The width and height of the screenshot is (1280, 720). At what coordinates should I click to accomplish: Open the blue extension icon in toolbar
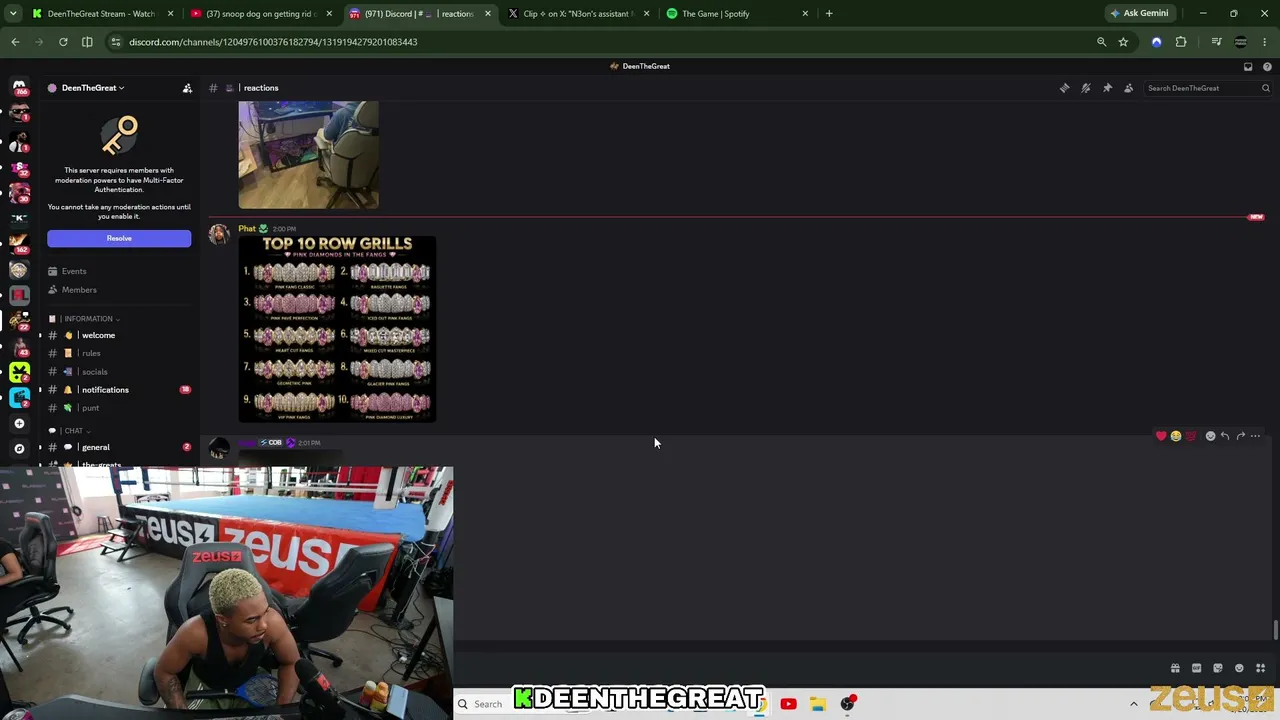(x=1157, y=42)
